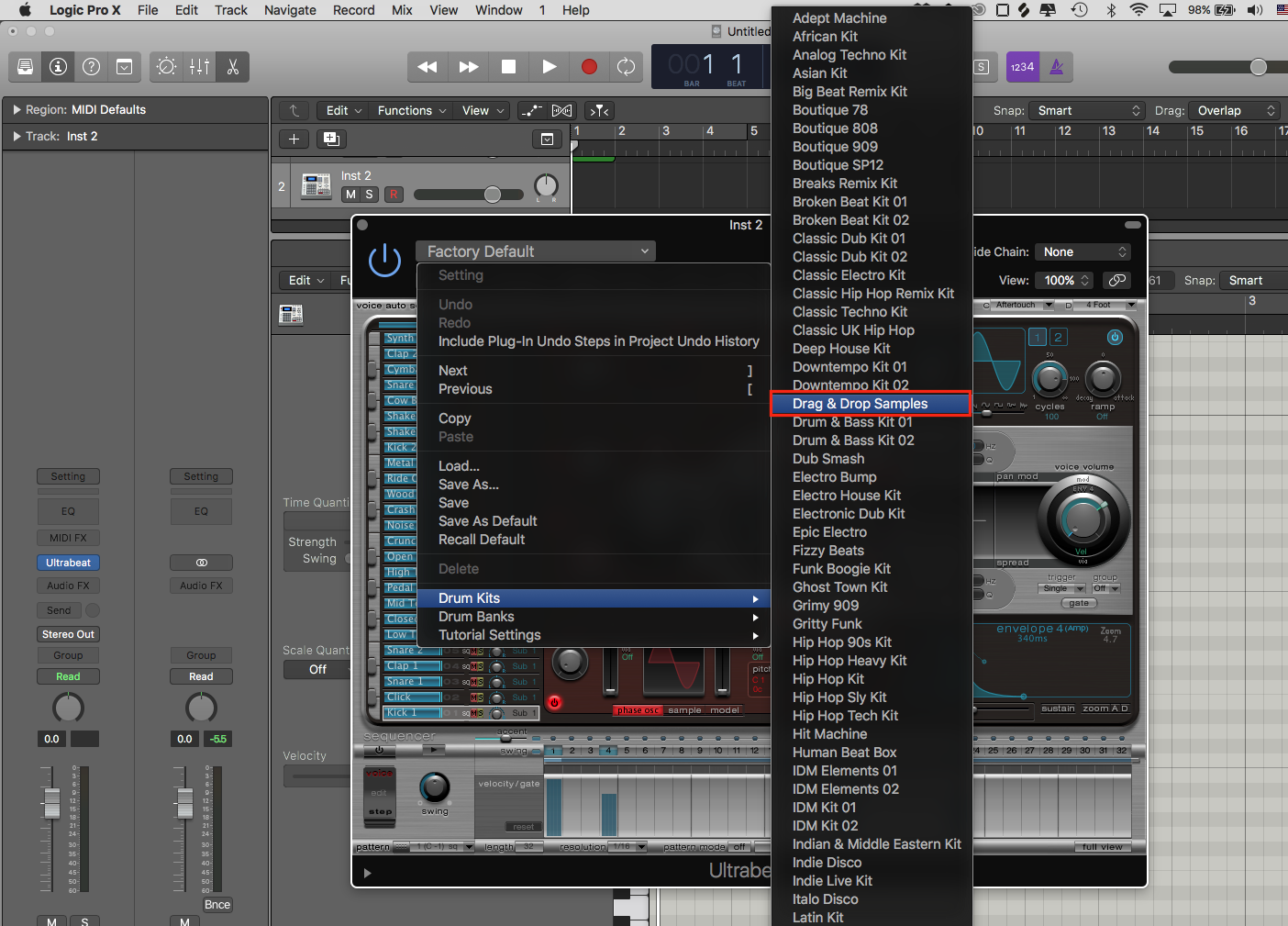Click the Bluetooth icon in menu bar
The width and height of the screenshot is (1288, 926).
coord(1110,10)
